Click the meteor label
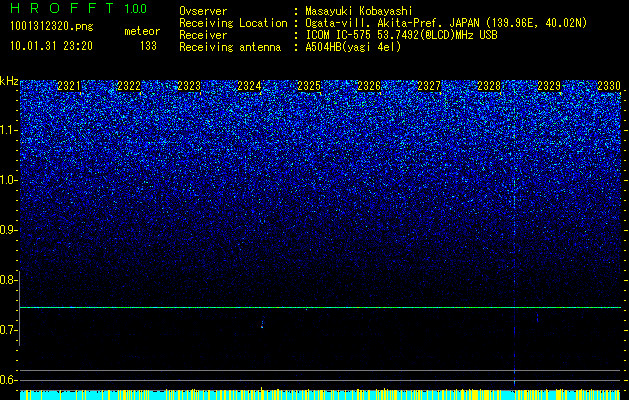The image size is (629, 400). [142, 31]
